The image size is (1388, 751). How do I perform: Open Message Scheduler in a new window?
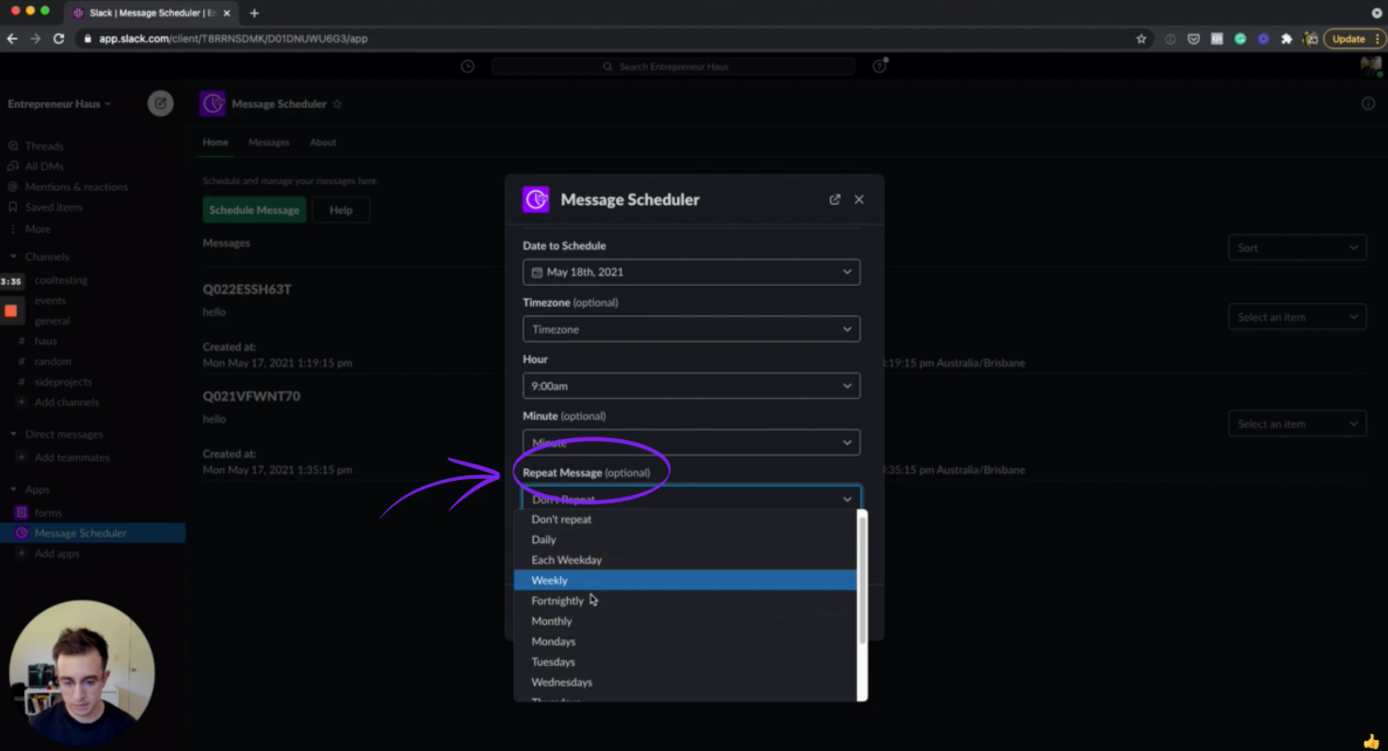pyautogui.click(x=834, y=199)
